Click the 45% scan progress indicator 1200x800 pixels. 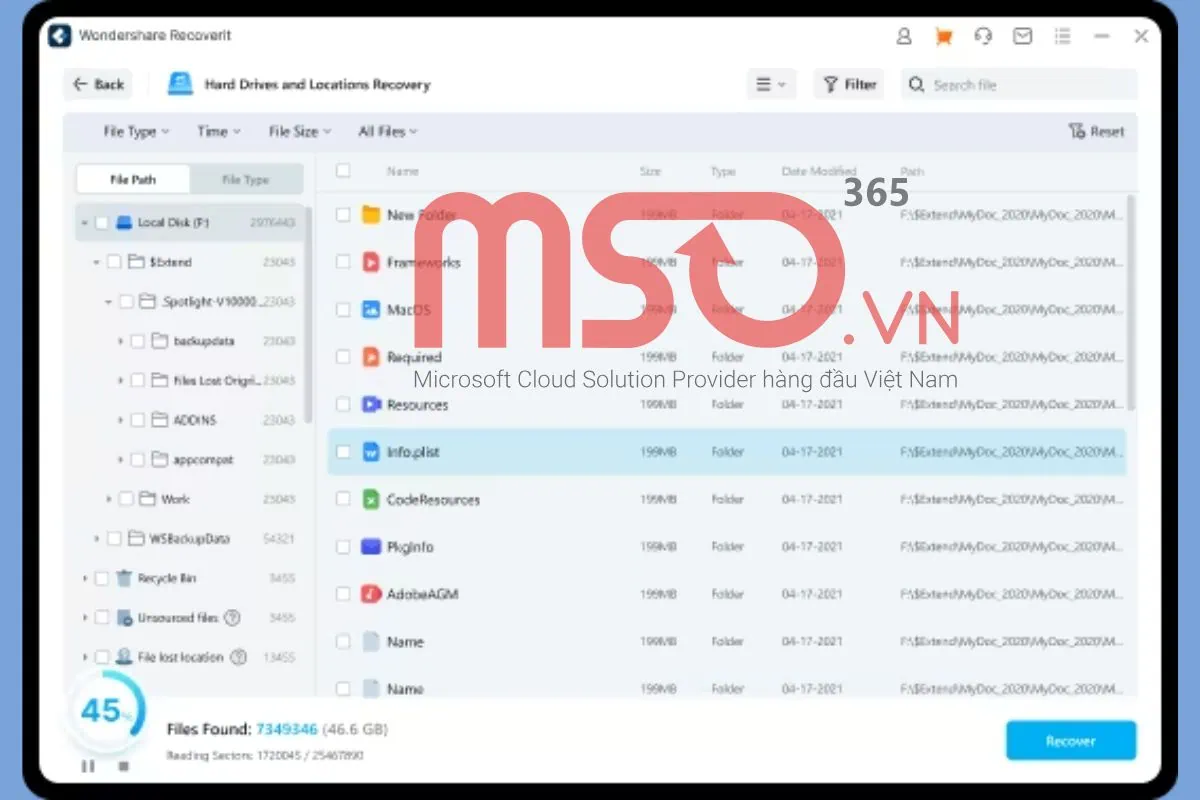(x=105, y=712)
